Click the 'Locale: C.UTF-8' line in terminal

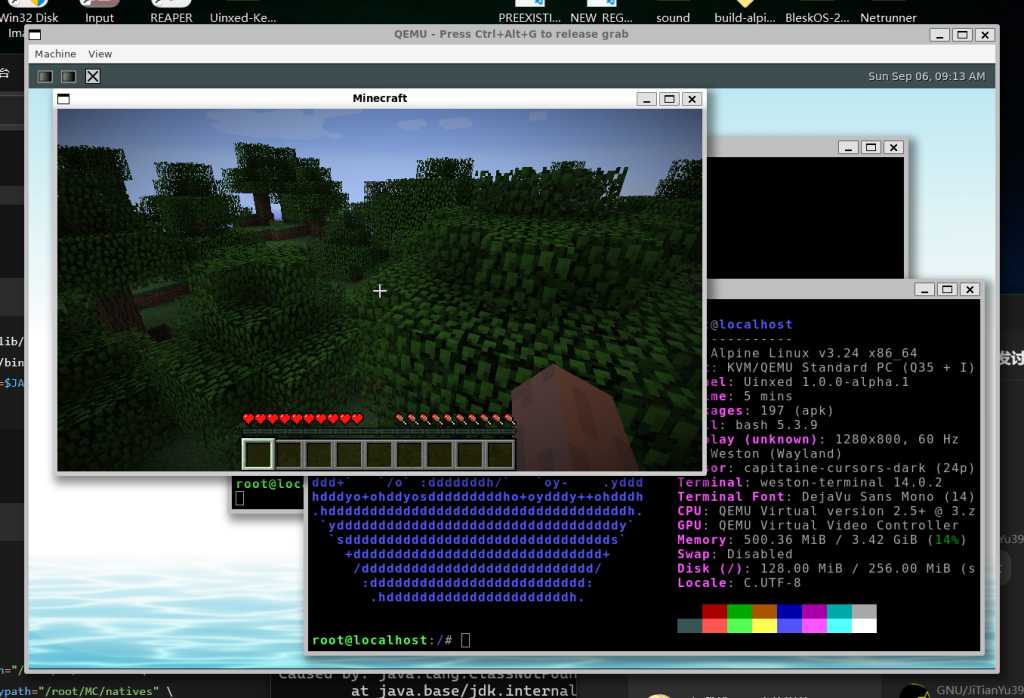click(739, 583)
